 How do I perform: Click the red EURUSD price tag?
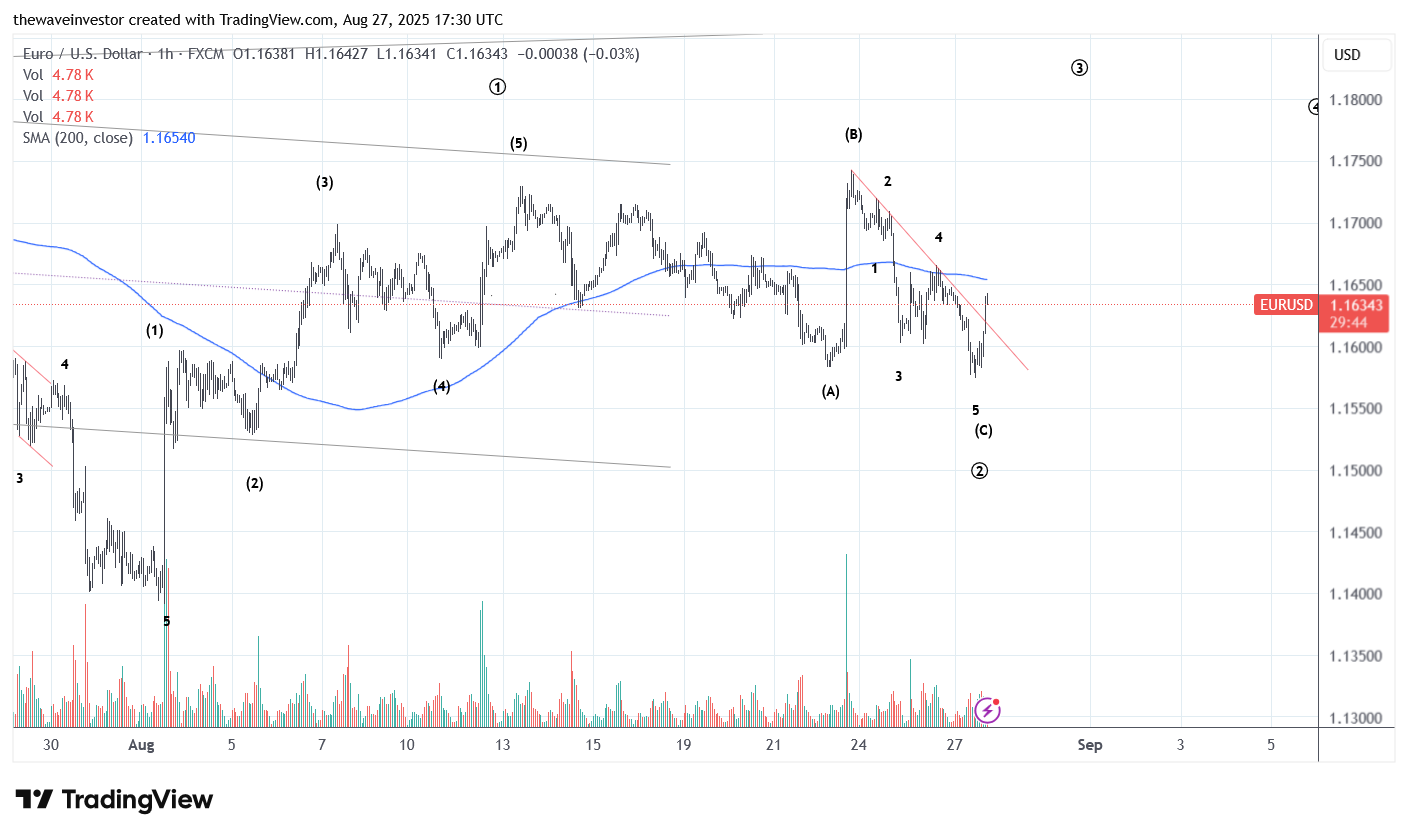1284,304
